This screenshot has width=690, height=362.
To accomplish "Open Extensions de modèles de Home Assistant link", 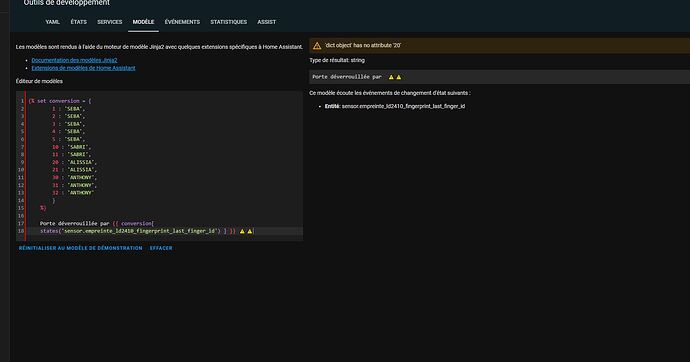I will [x=84, y=68].
